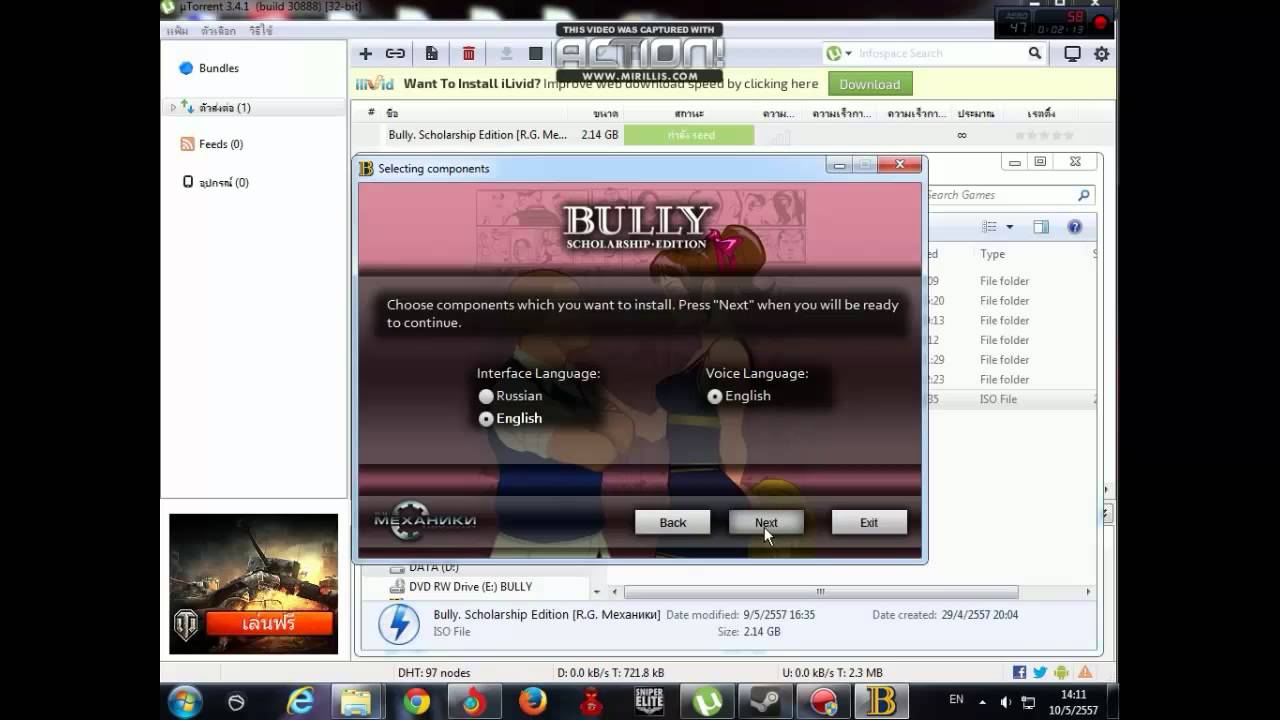Viewport: 1280px width, 720px height.
Task: Click the Back button in installer
Action: [x=673, y=522]
